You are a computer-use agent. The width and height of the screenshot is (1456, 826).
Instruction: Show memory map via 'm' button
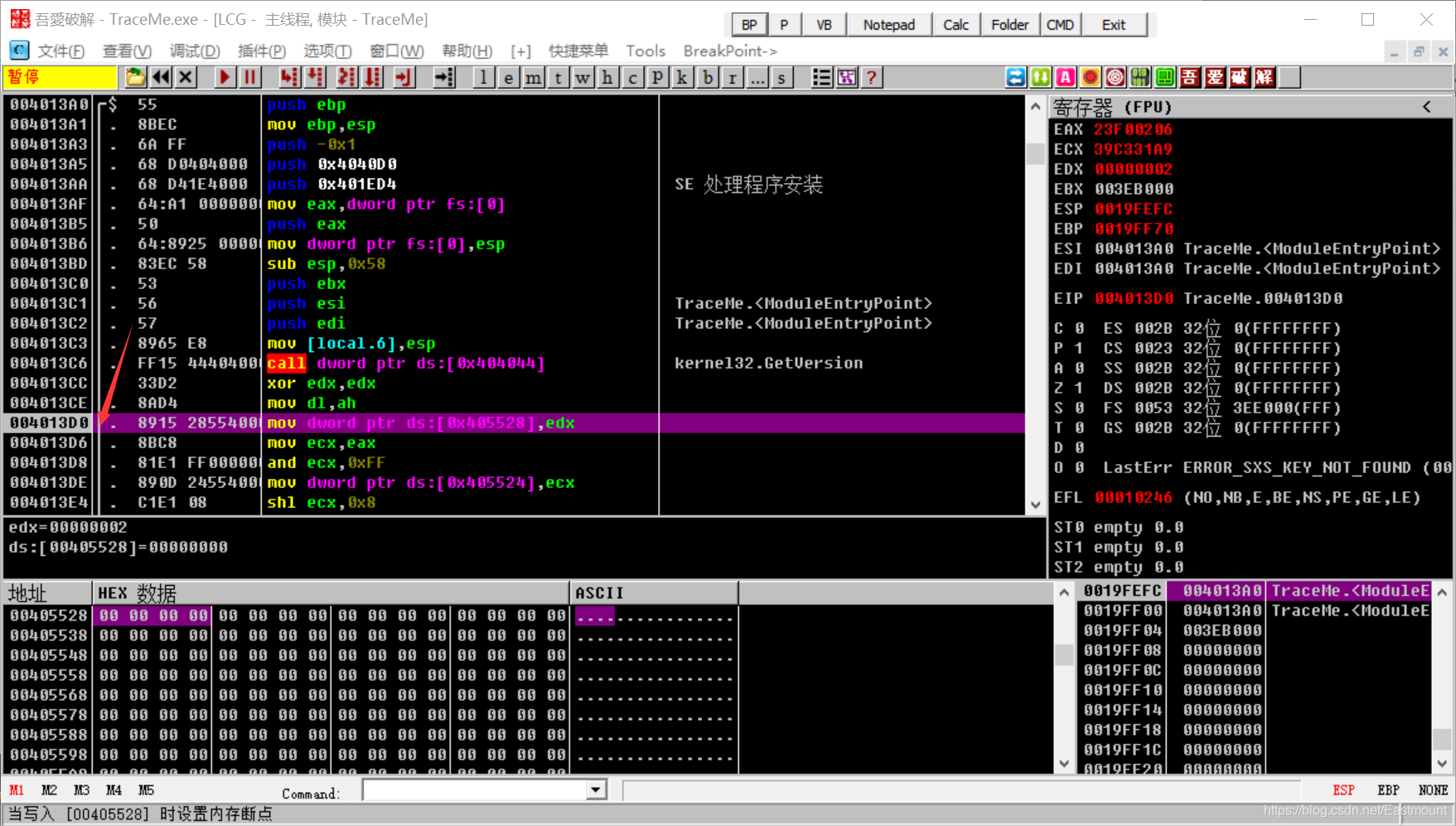tap(534, 78)
